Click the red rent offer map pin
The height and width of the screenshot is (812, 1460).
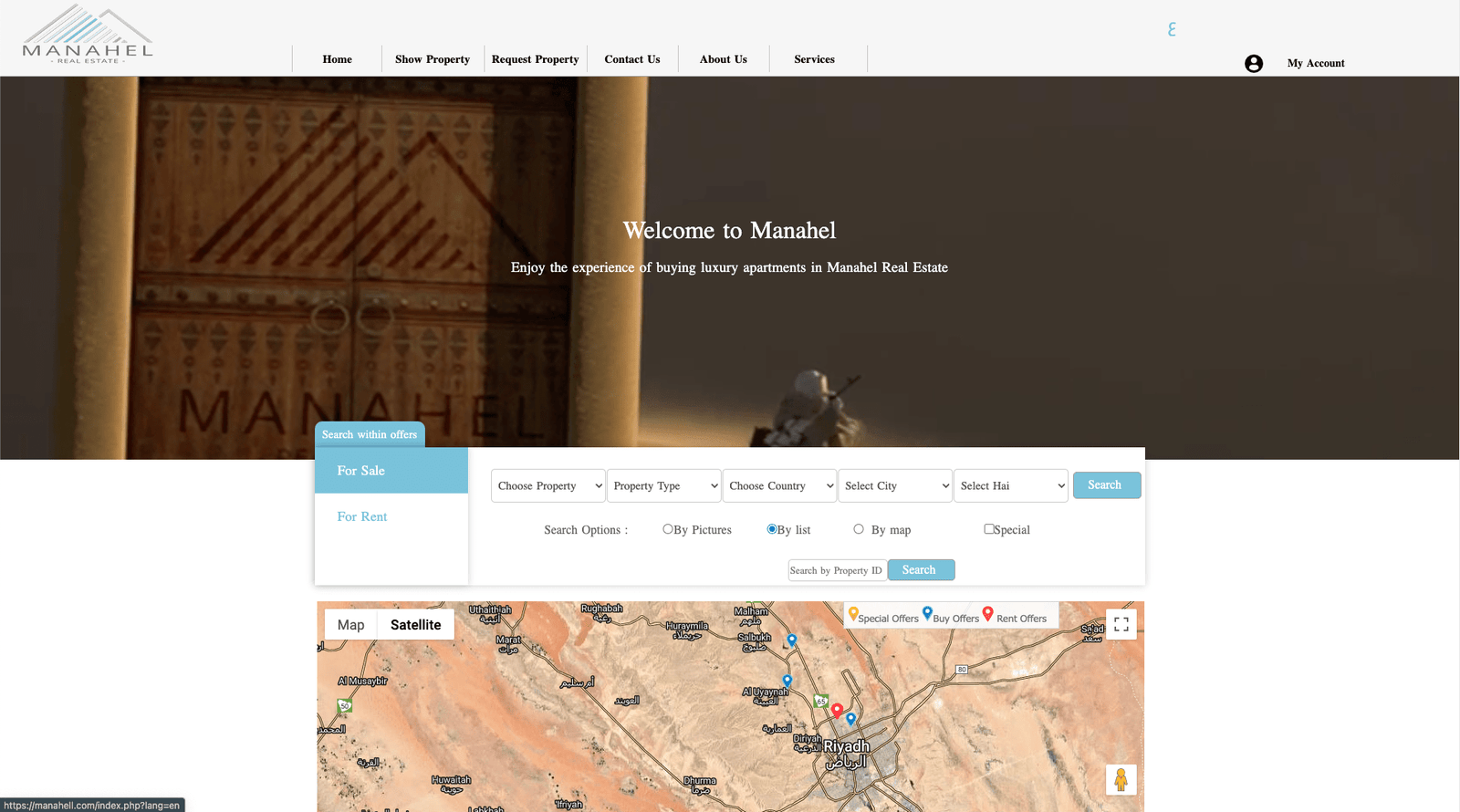click(837, 711)
